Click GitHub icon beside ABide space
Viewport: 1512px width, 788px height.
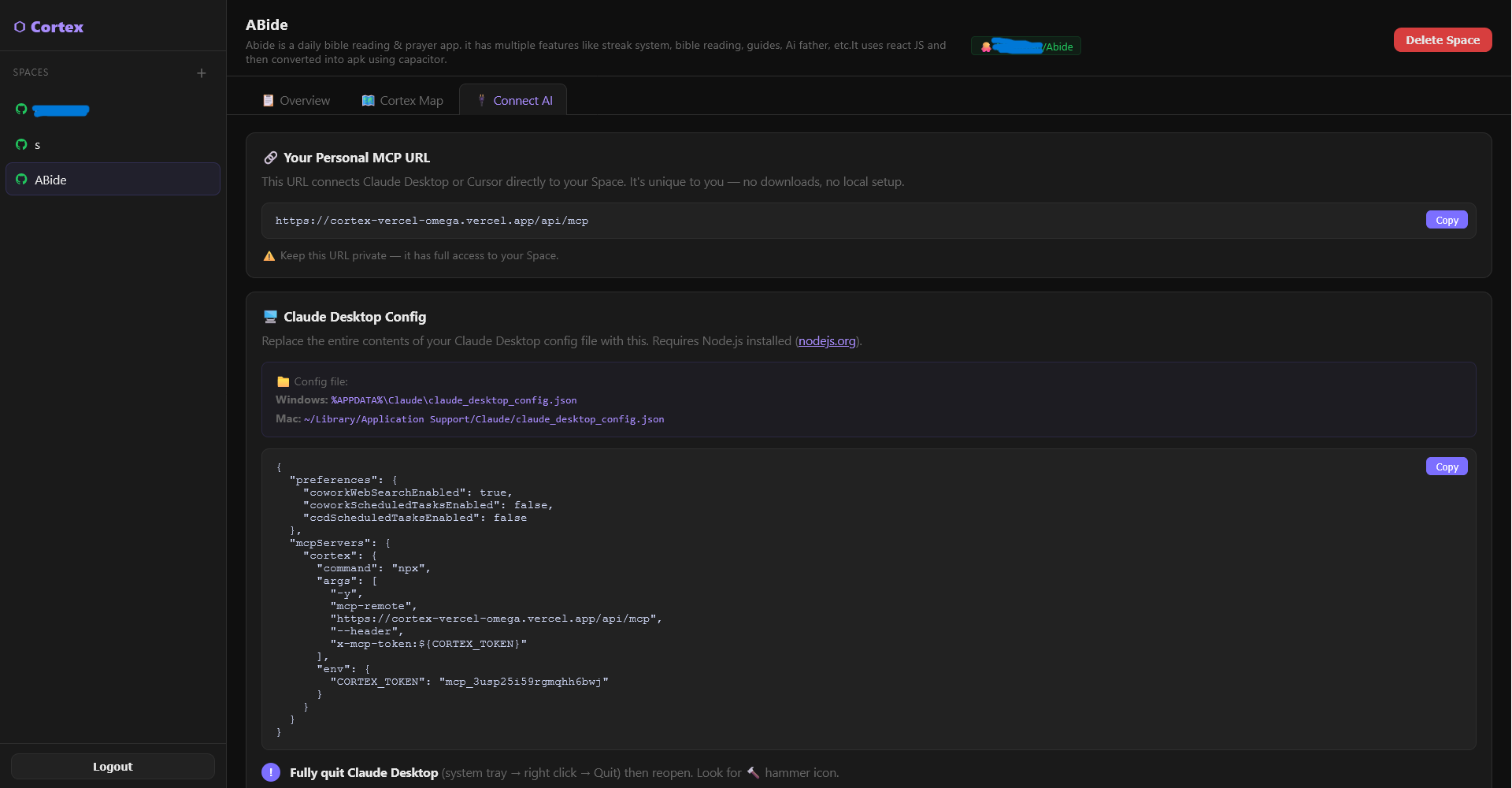(21, 180)
